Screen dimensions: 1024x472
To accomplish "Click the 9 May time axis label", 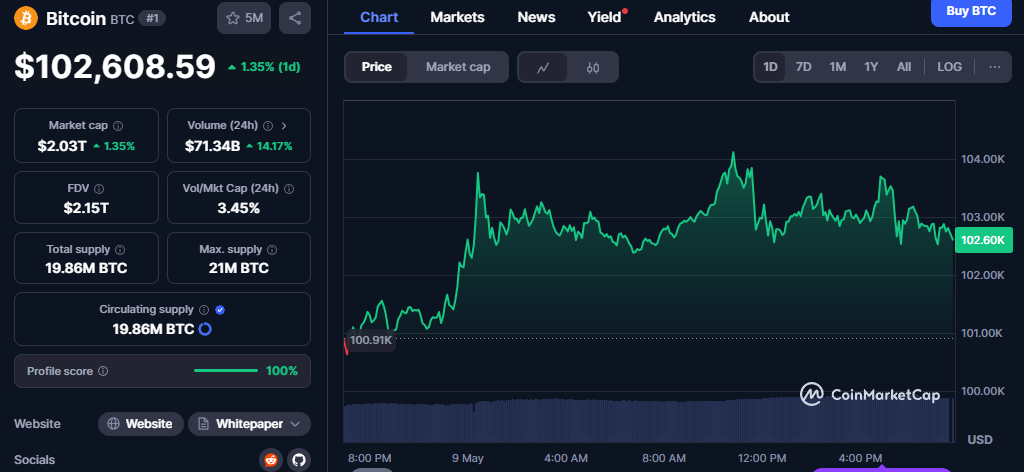I will [468, 458].
